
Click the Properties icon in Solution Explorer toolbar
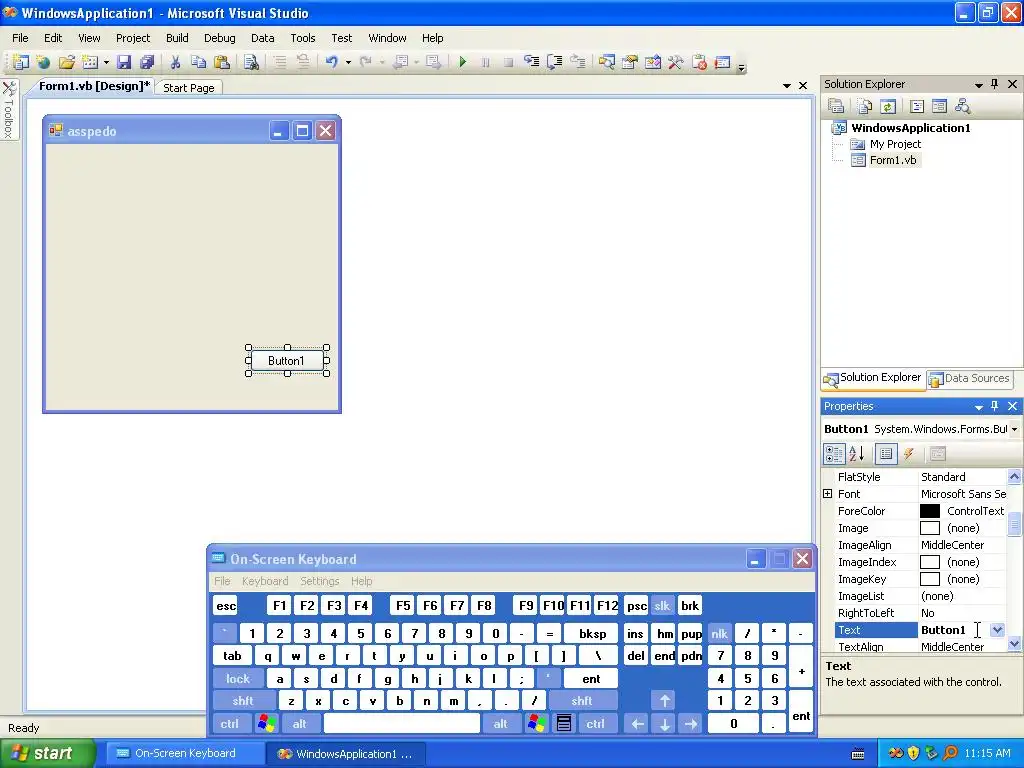836,106
